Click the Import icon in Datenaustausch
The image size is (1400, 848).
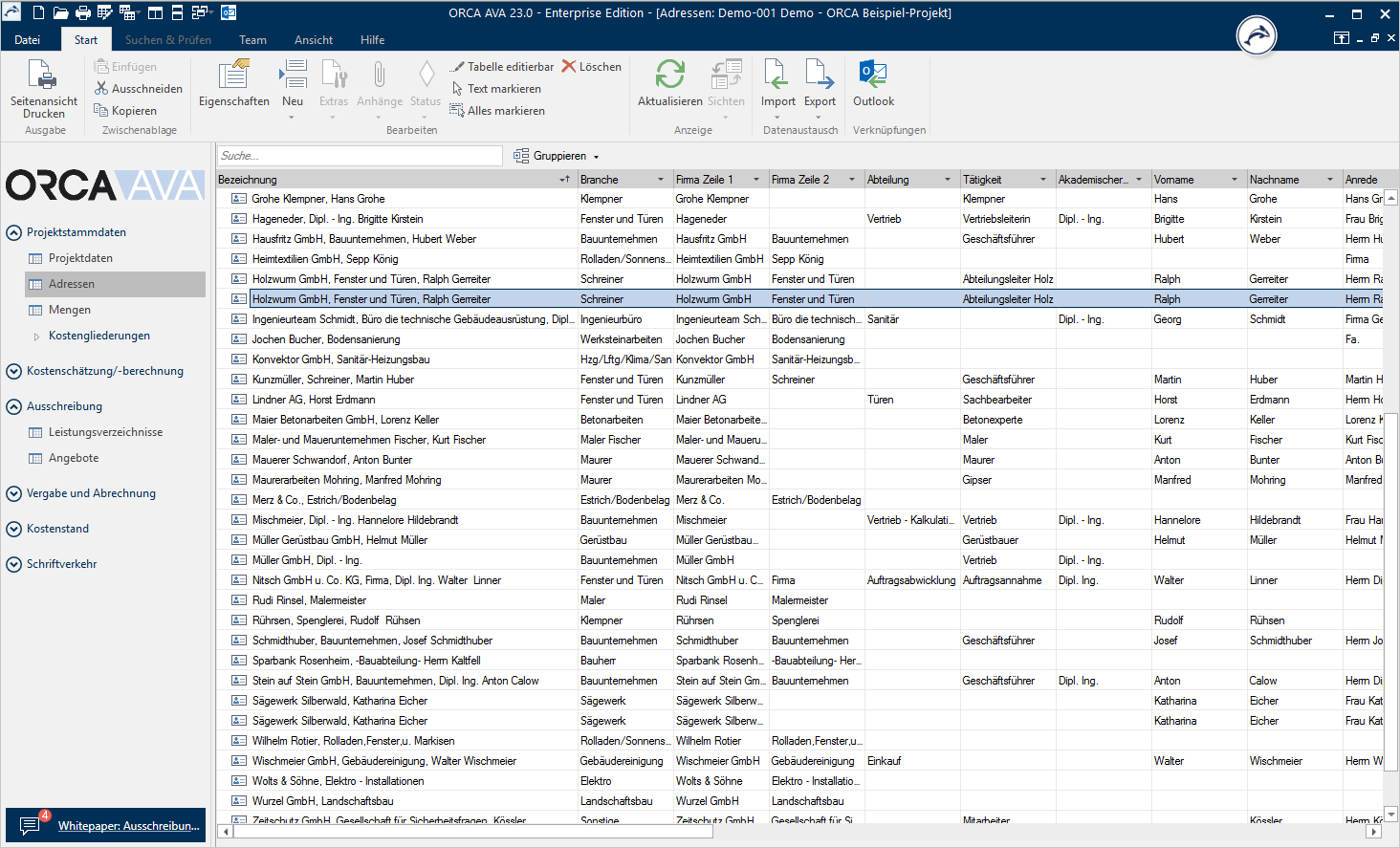[777, 76]
